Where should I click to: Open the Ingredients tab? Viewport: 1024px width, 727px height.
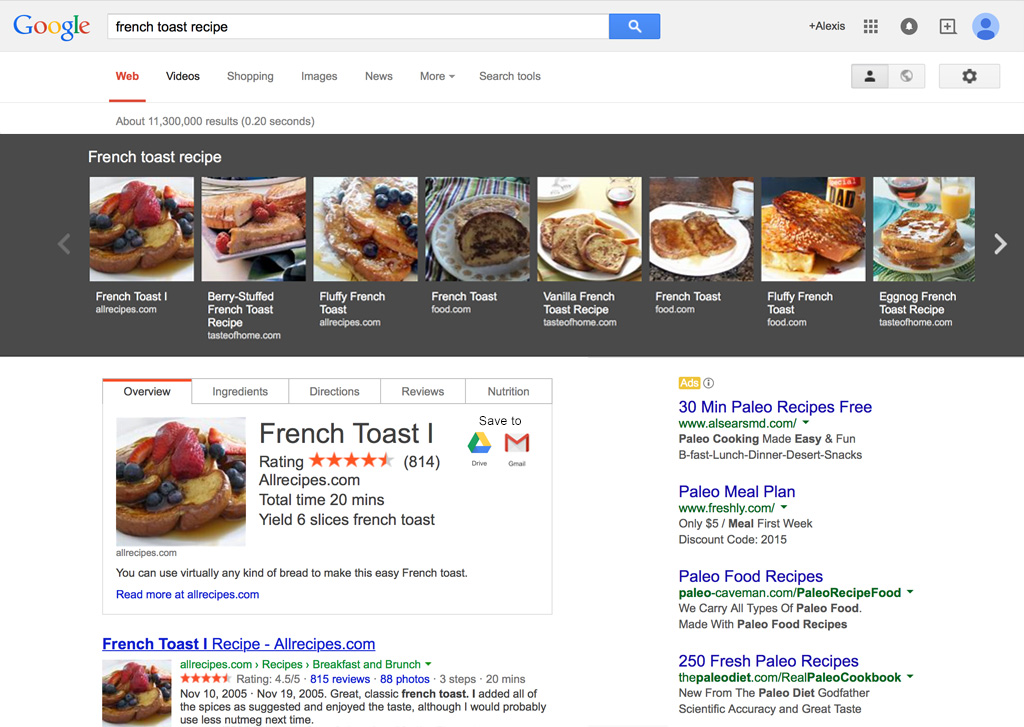240,392
